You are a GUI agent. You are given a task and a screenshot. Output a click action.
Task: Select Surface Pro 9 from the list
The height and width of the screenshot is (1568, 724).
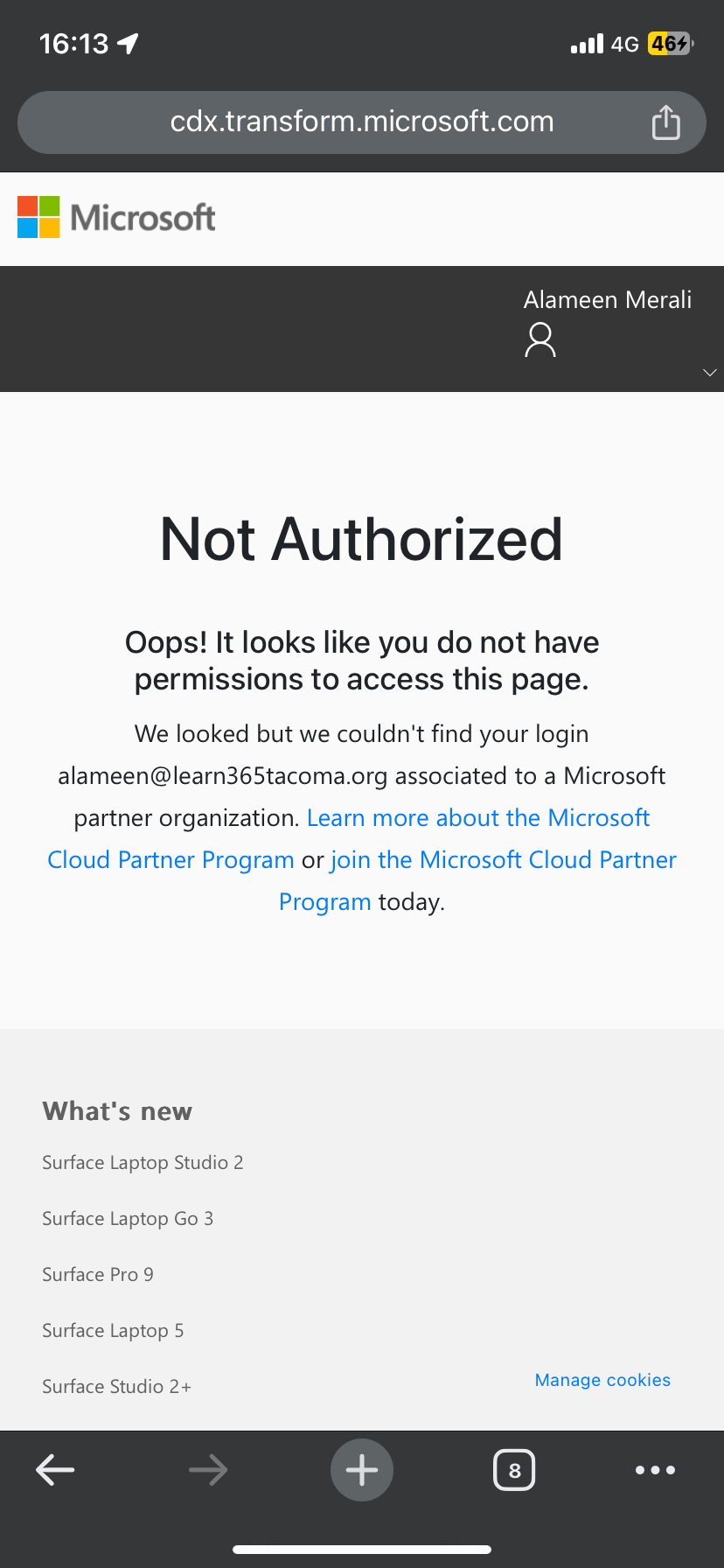[97, 1274]
